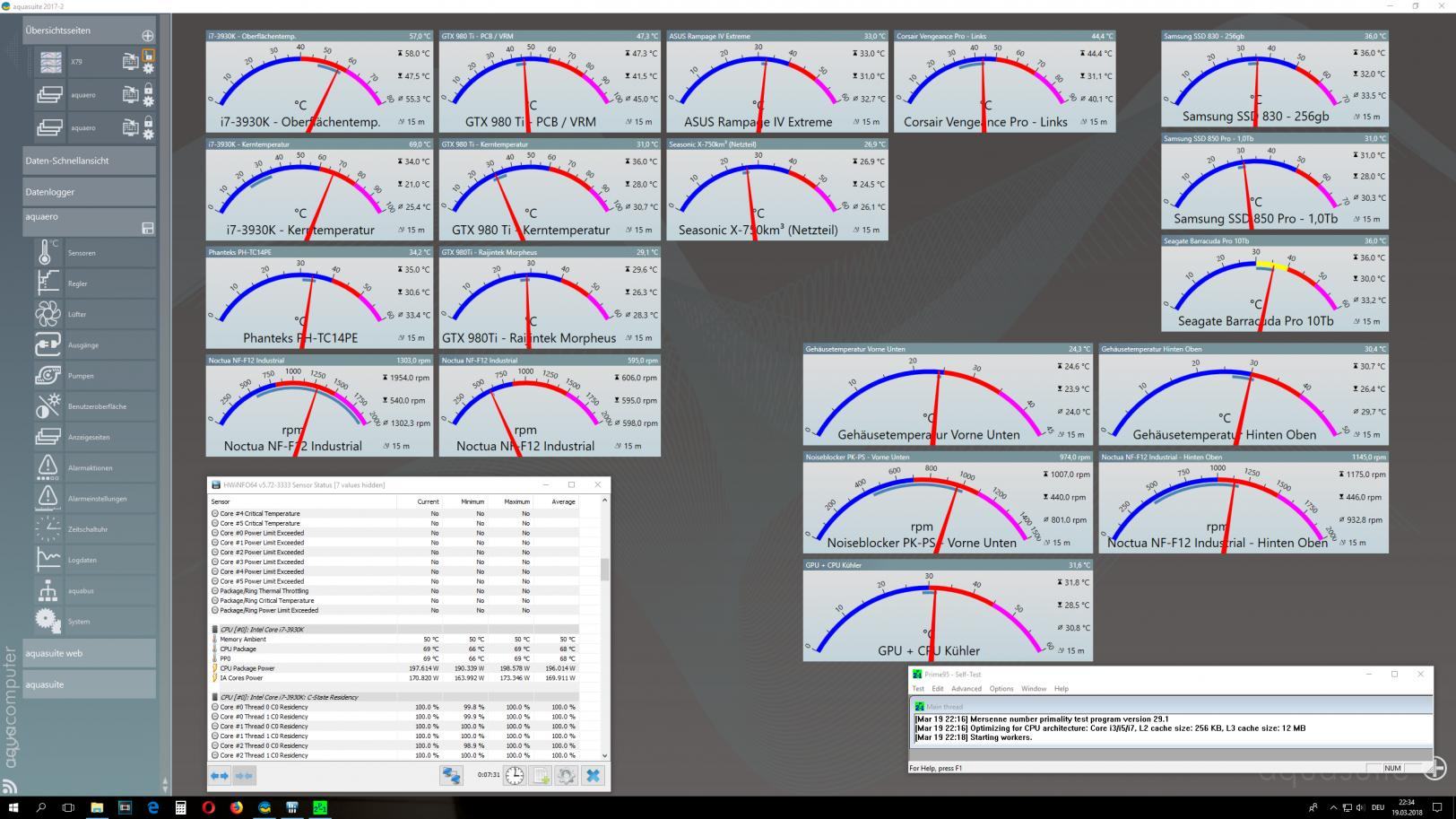Screen dimensions: 1456x819
Task: Expand the aquasuite section at sidebar bottom
Action: (89, 684)
